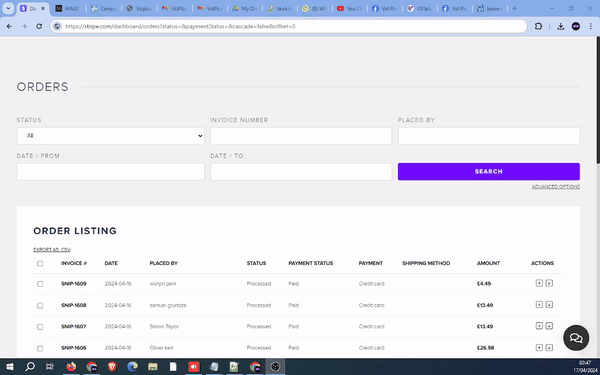The image size is (600, 375).
Task: Open the tab search chevron in Chrome
Action: pyautogui.click(x=8, y=8)
